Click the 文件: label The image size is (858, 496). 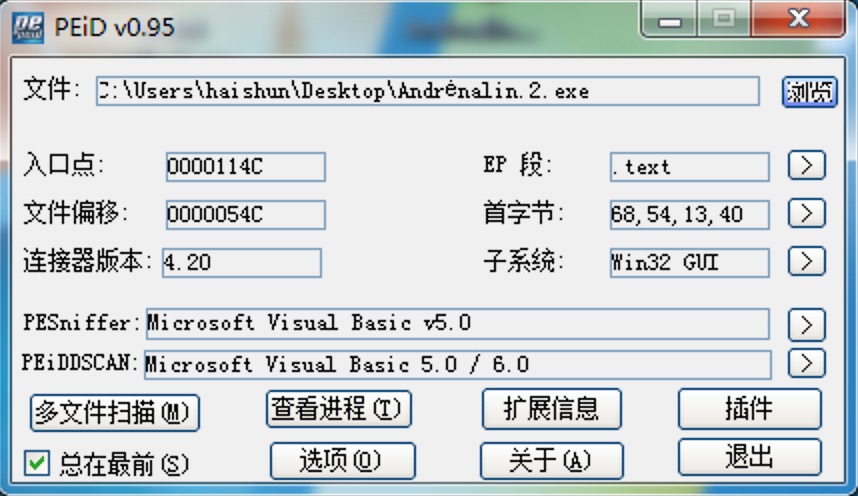pyautogui.click(x=52, y=89)
